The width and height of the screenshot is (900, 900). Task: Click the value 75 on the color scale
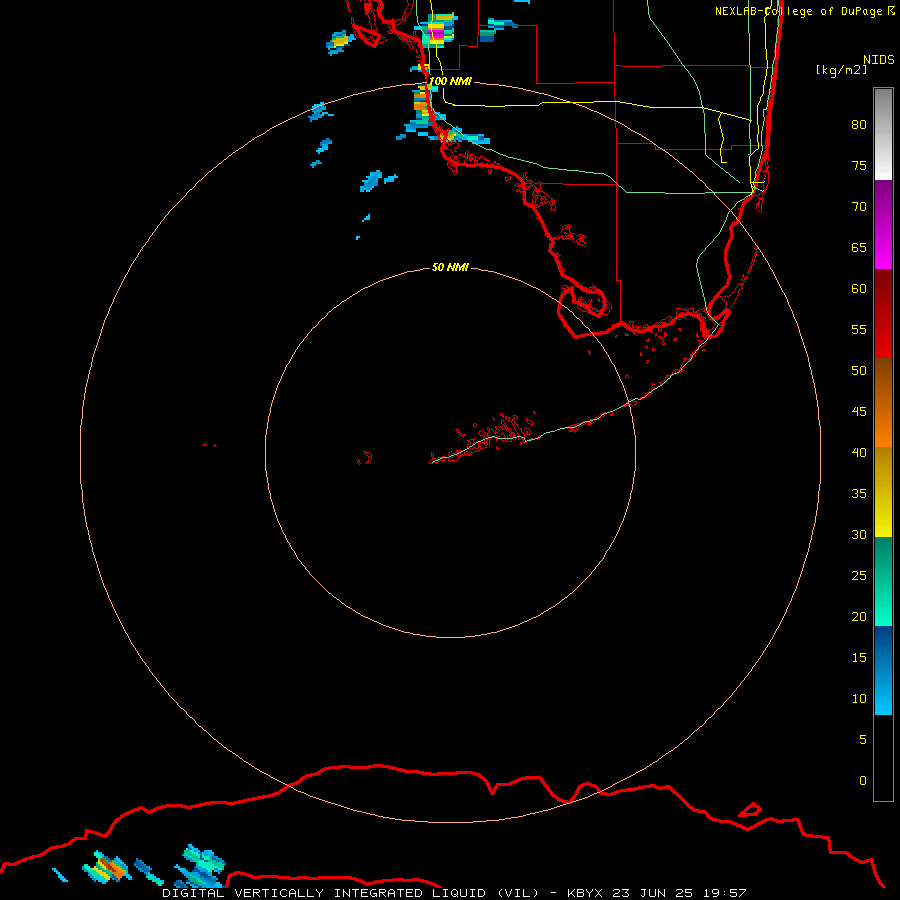point(859,165)
